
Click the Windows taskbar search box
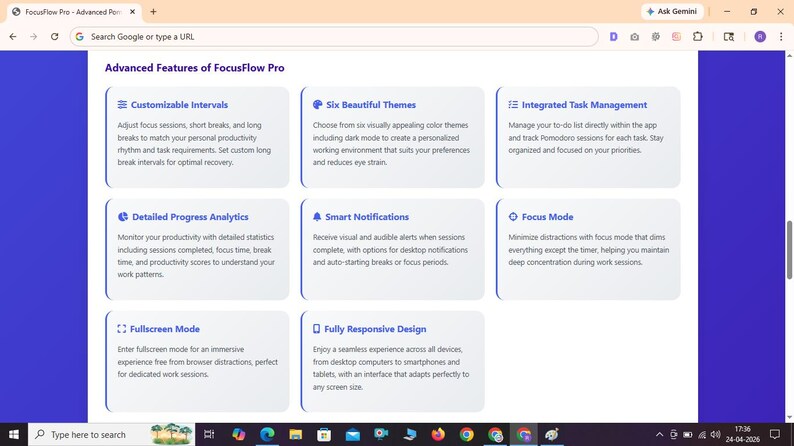(x=111, y=434)
